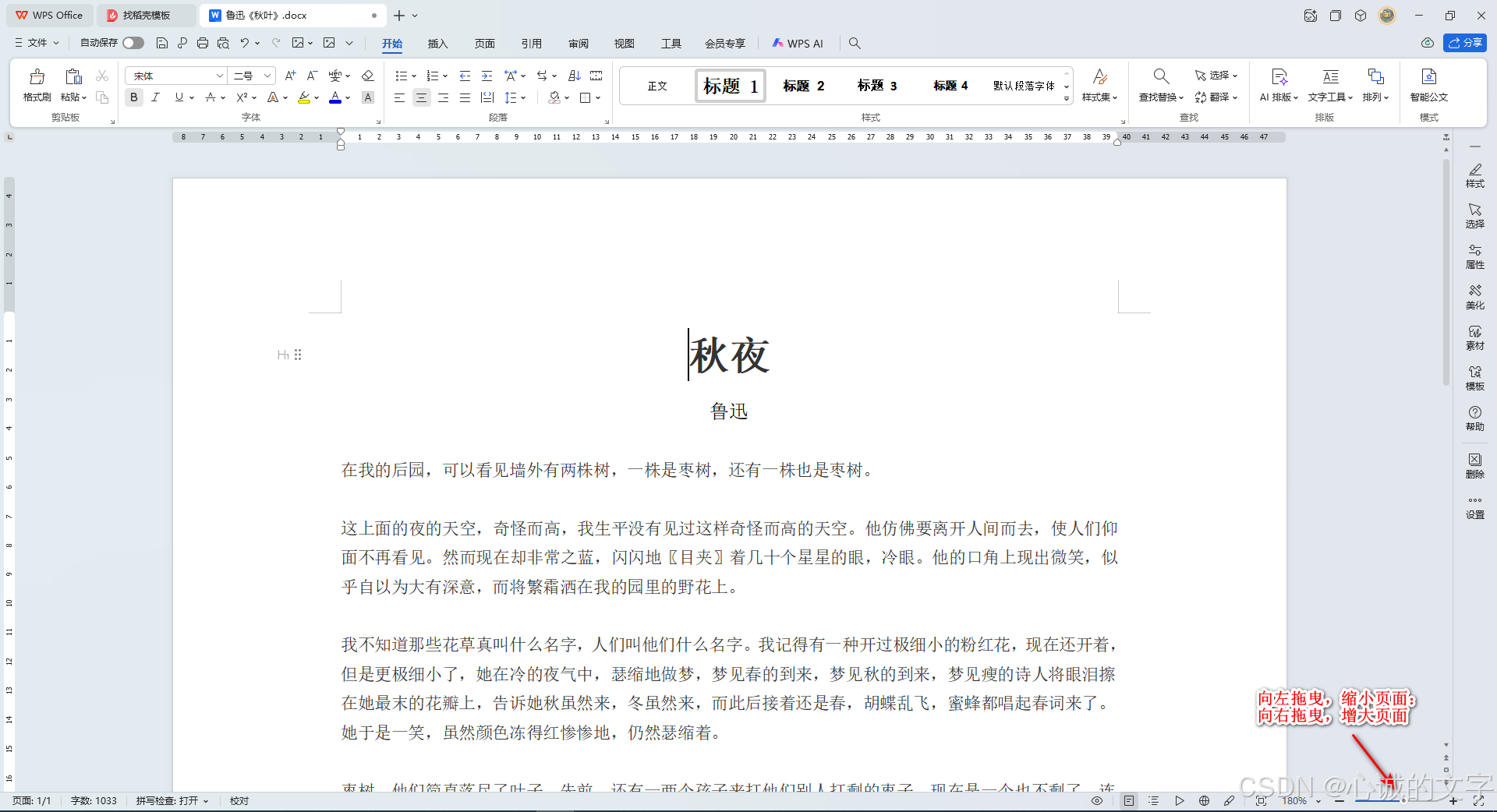
Task: Click the decrease indent icon
Action: [465, 76]
